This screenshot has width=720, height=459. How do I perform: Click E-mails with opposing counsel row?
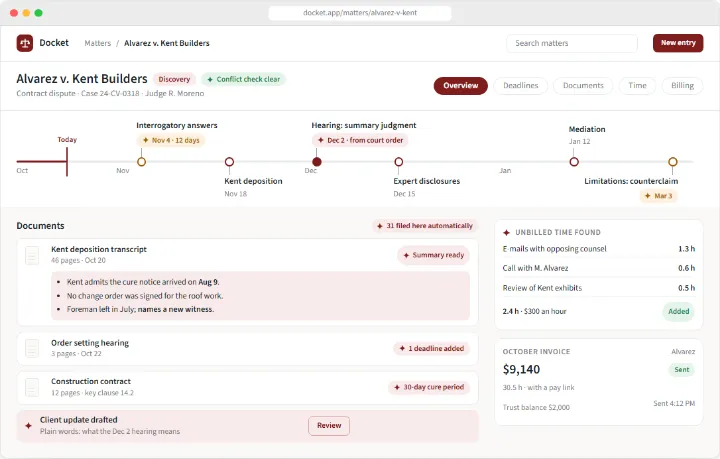point(599,249)
